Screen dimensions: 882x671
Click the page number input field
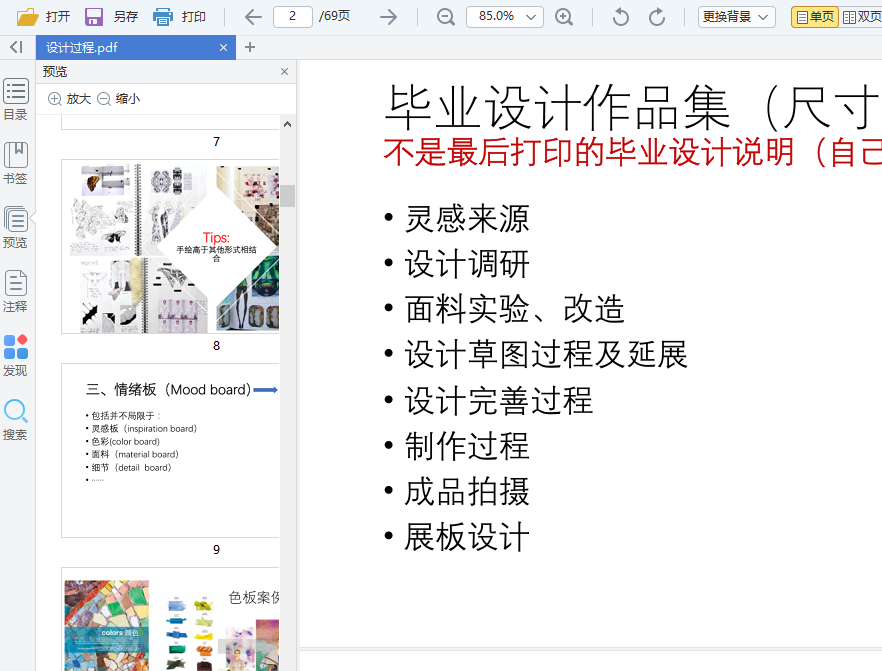(x=292, y=16)
